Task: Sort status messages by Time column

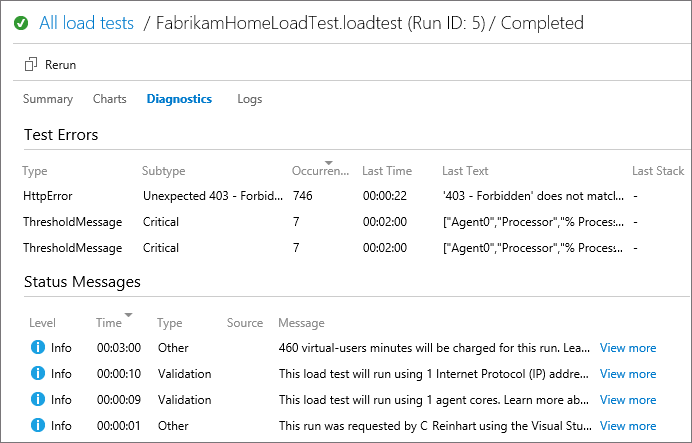Action: pyautogui.click(x=127, y=315)
